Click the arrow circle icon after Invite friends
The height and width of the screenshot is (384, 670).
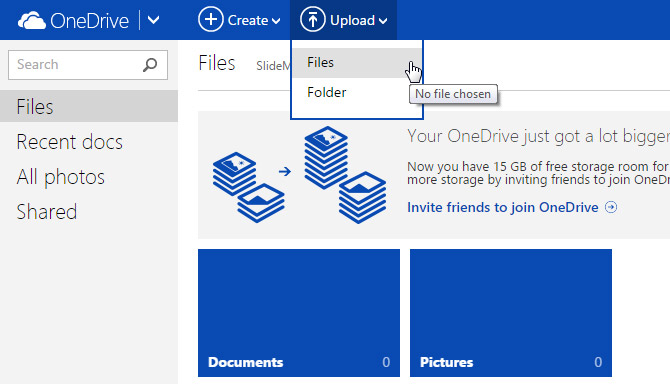611,208
